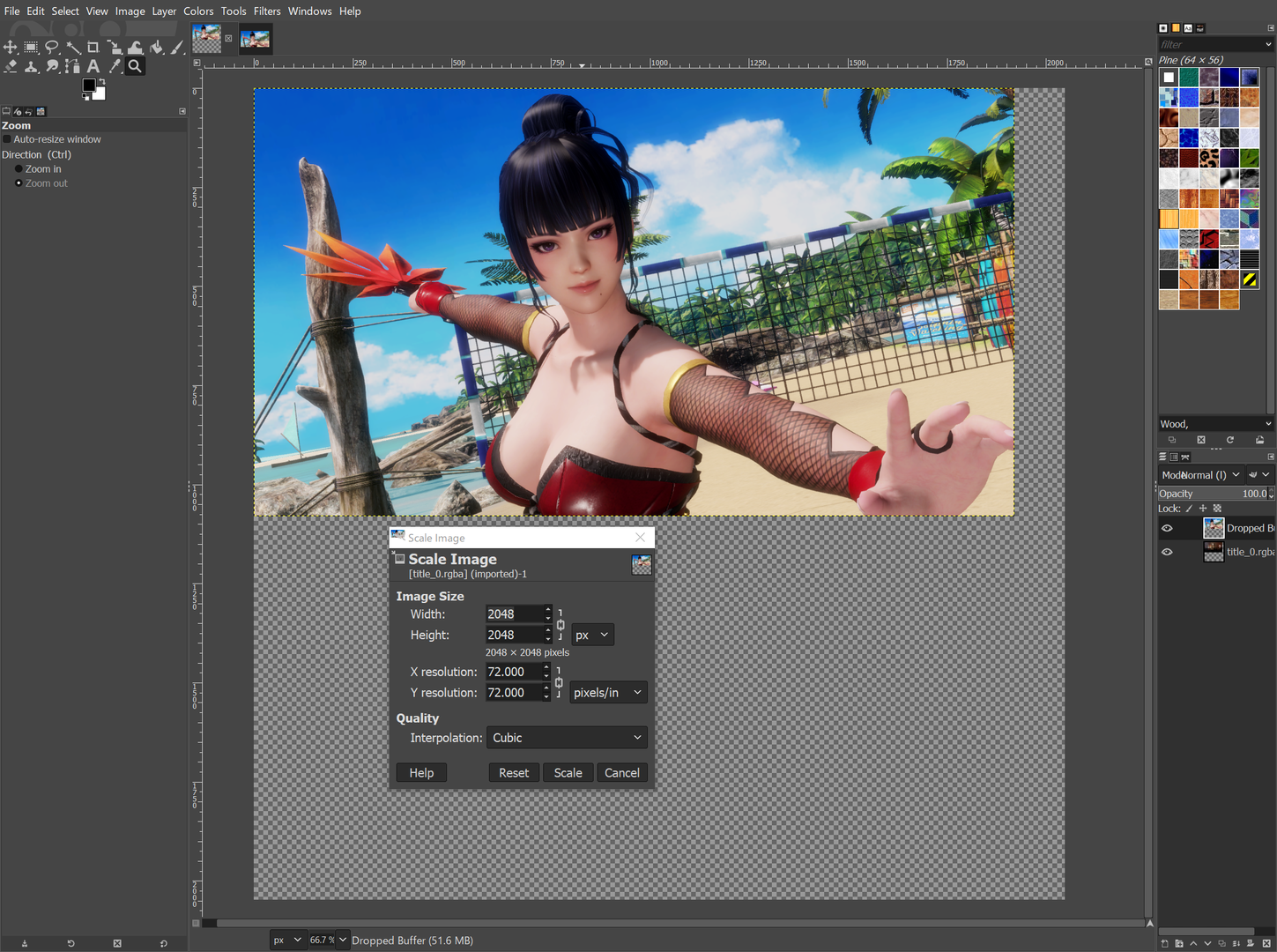Select the Fuzzy Select wand tool
This screenshot has height=952, width=1277.
73,47
